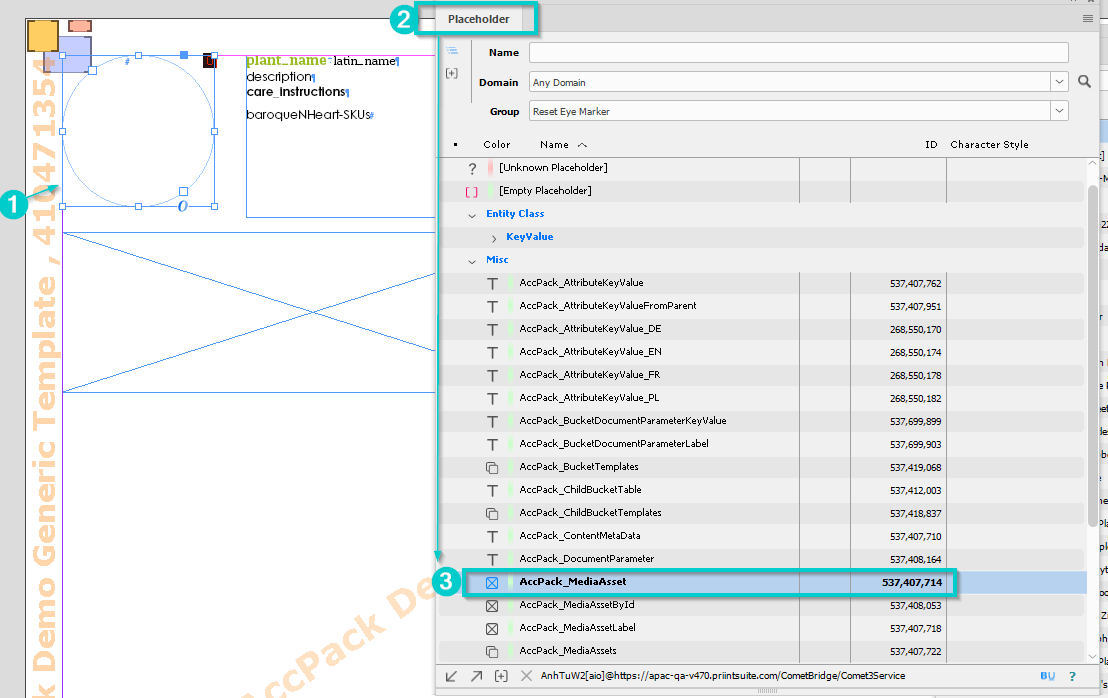Click multi-frame icon of AccPack_MediaAssets row

point(493,651)
